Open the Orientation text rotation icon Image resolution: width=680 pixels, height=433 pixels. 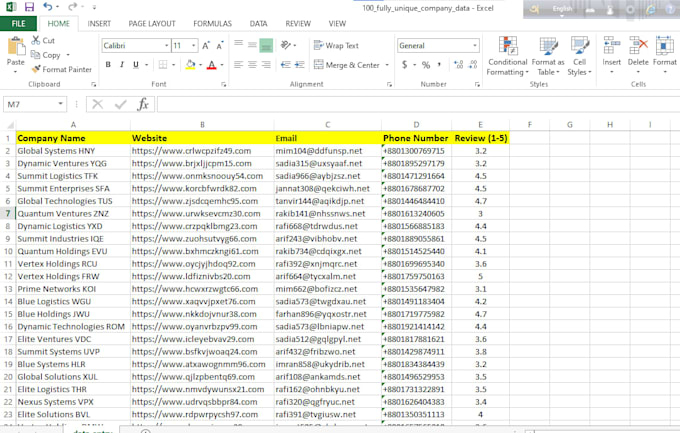click(286, 45)
